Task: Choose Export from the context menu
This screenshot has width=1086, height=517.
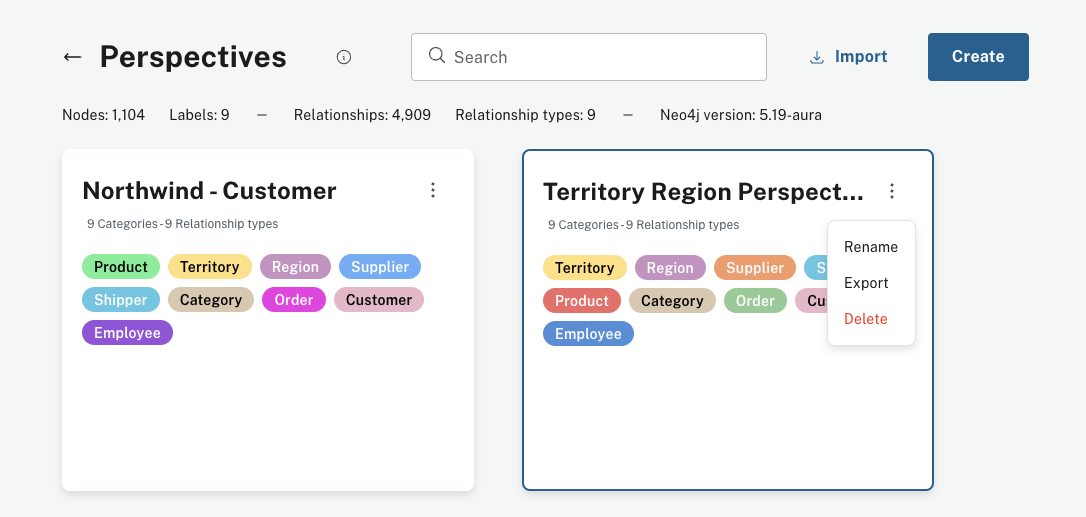Action: tap(866, 283)
